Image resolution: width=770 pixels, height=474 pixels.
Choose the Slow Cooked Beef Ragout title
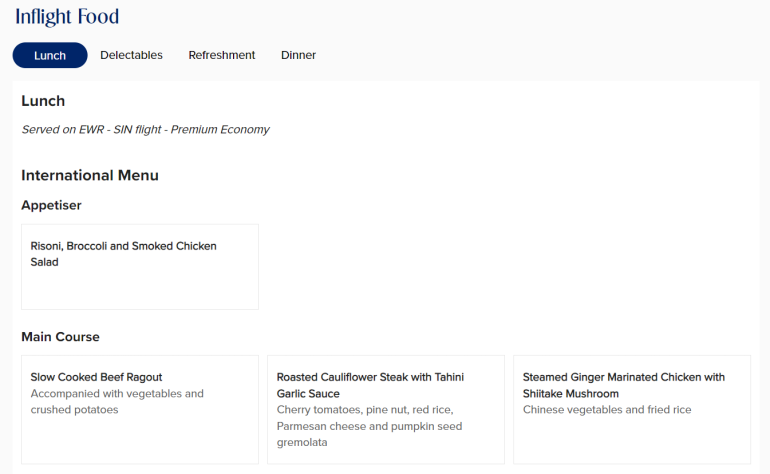[96, 377]
